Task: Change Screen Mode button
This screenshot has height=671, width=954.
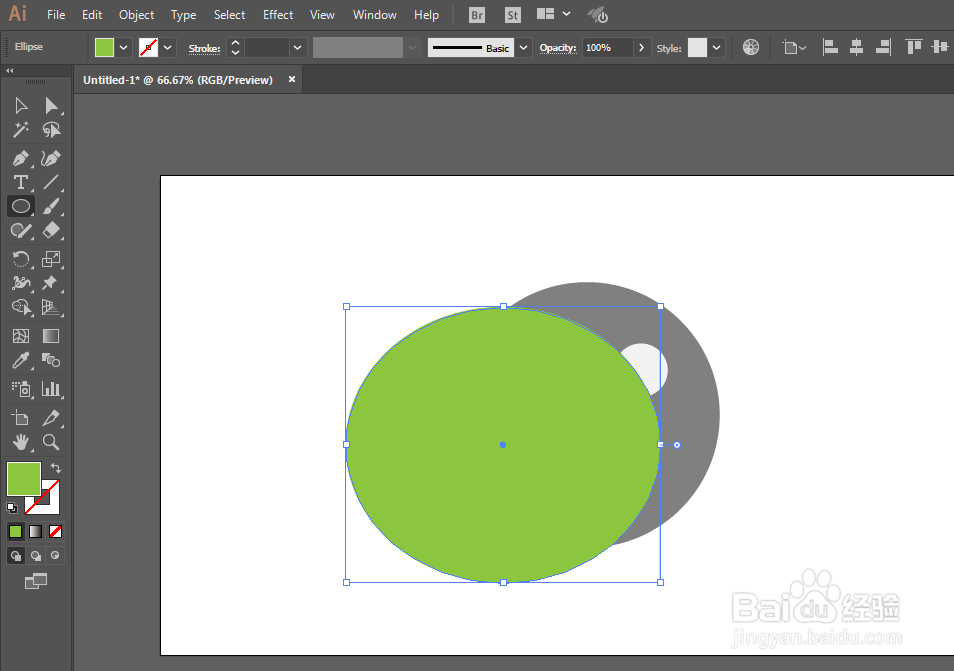Action: click(36, 582)
